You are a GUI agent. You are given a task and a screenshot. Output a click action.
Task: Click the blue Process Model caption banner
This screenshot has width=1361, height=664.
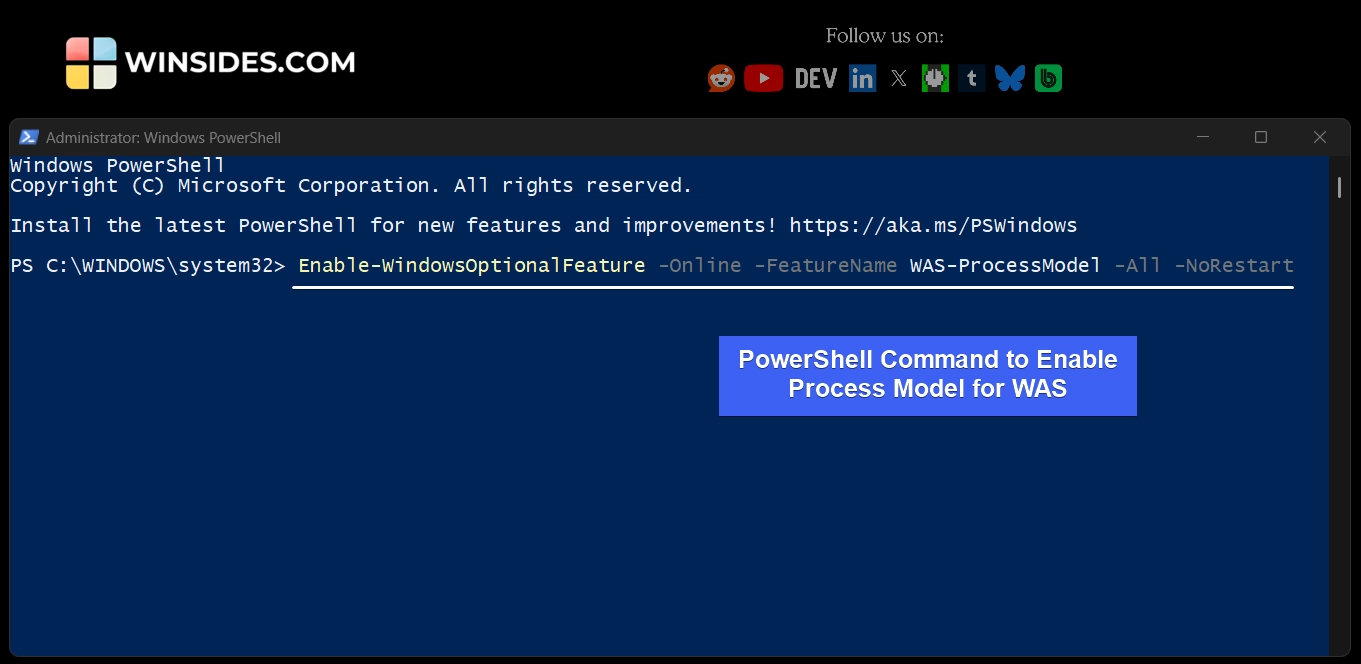(x=927, y=375)
